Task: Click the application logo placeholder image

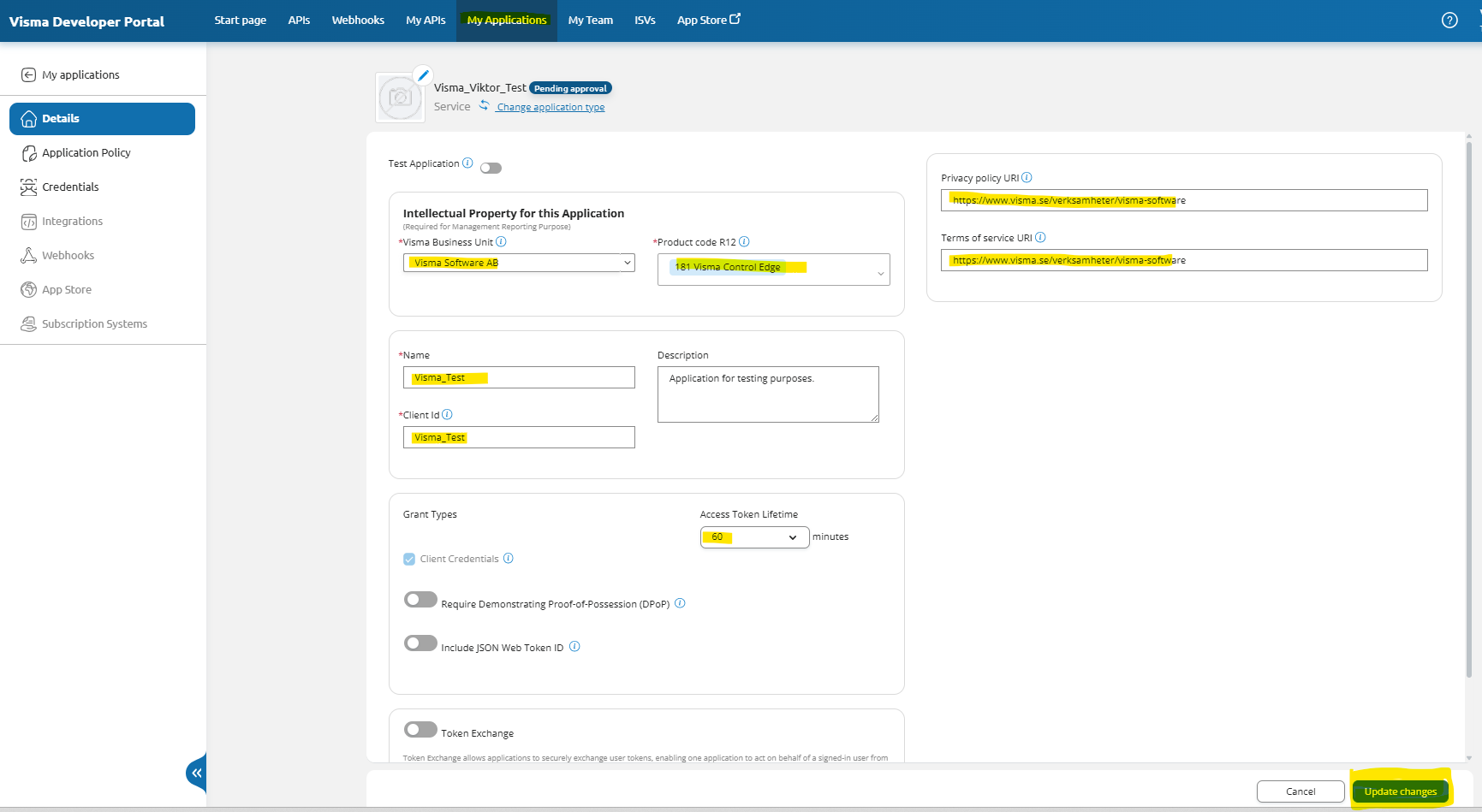Action: coord(400,98)
